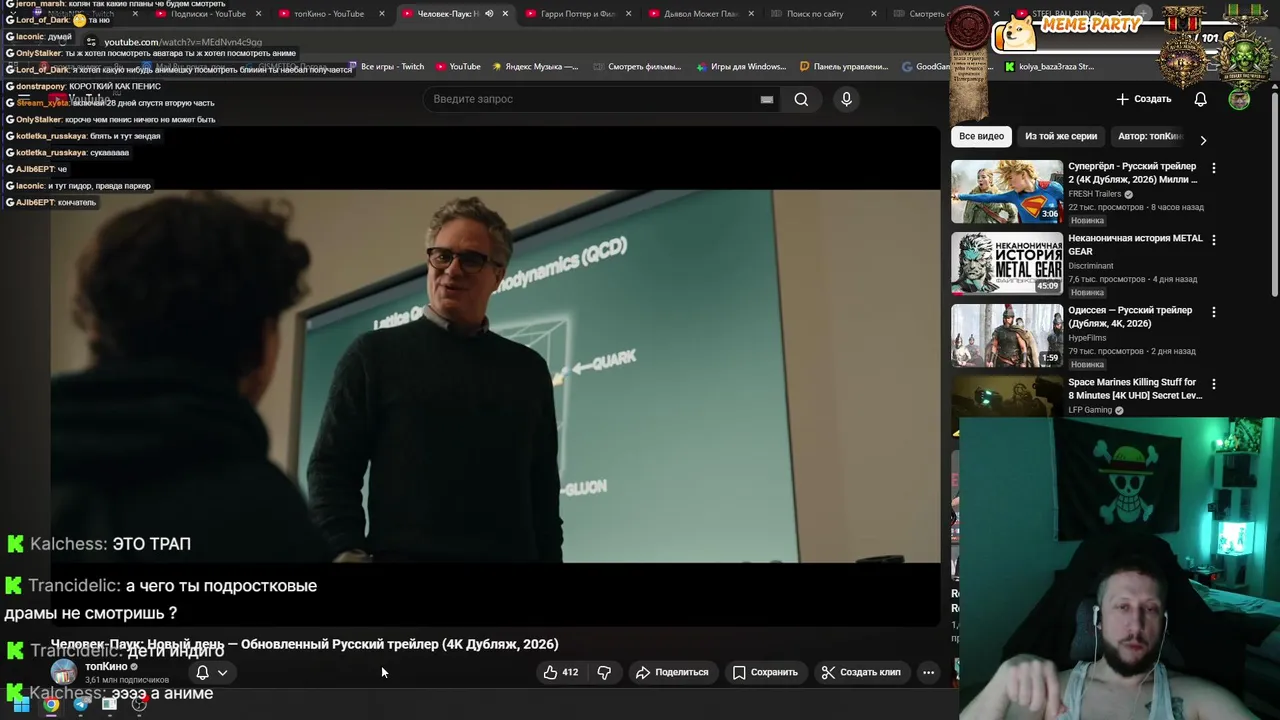Open more actions three-dot menu under video
Image resolution: width=1280 pixels, height=720 pixels.
928,672
